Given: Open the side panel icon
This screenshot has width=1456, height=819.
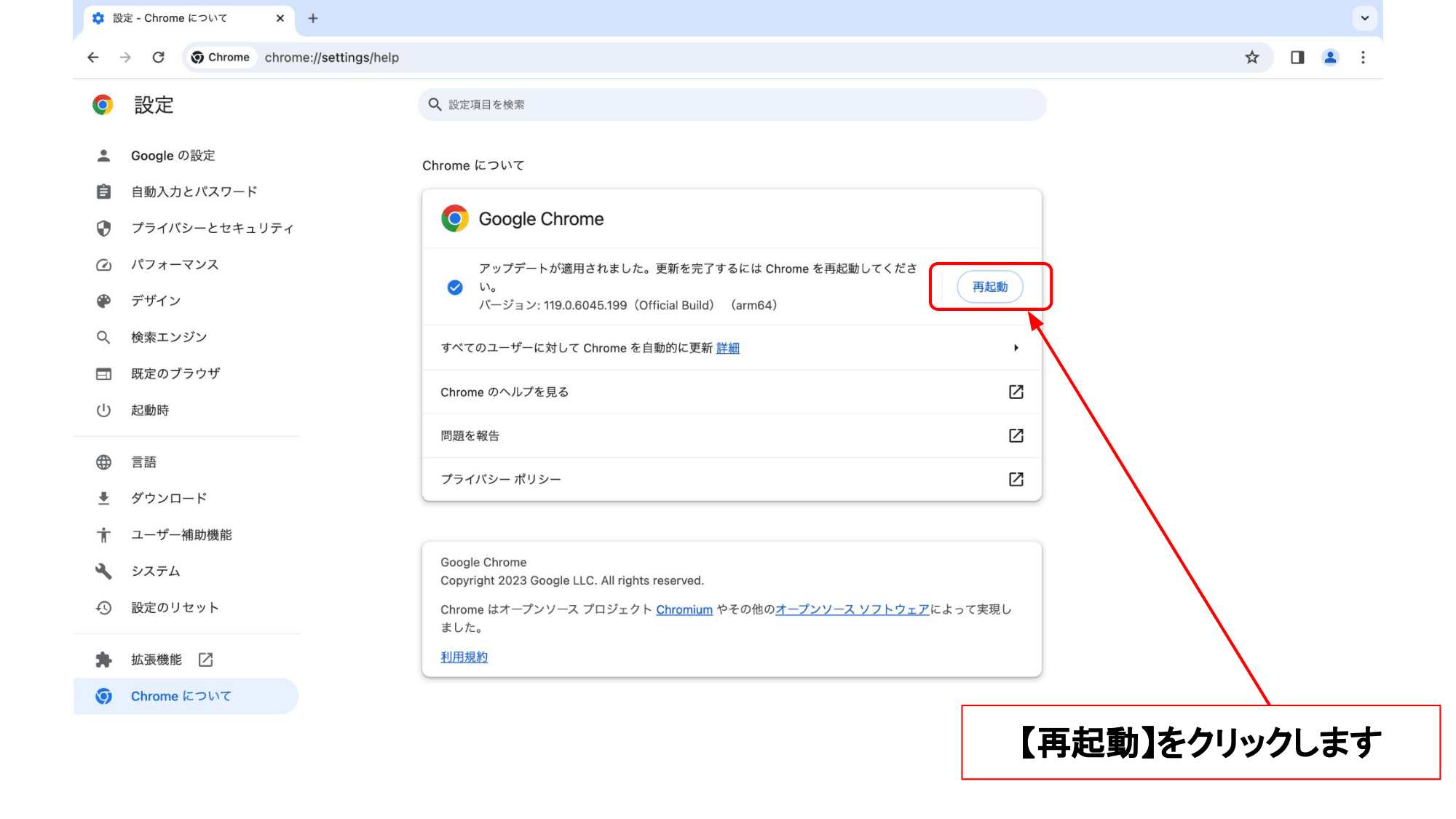Looking at the screenshot, I should coord(1297,58).
